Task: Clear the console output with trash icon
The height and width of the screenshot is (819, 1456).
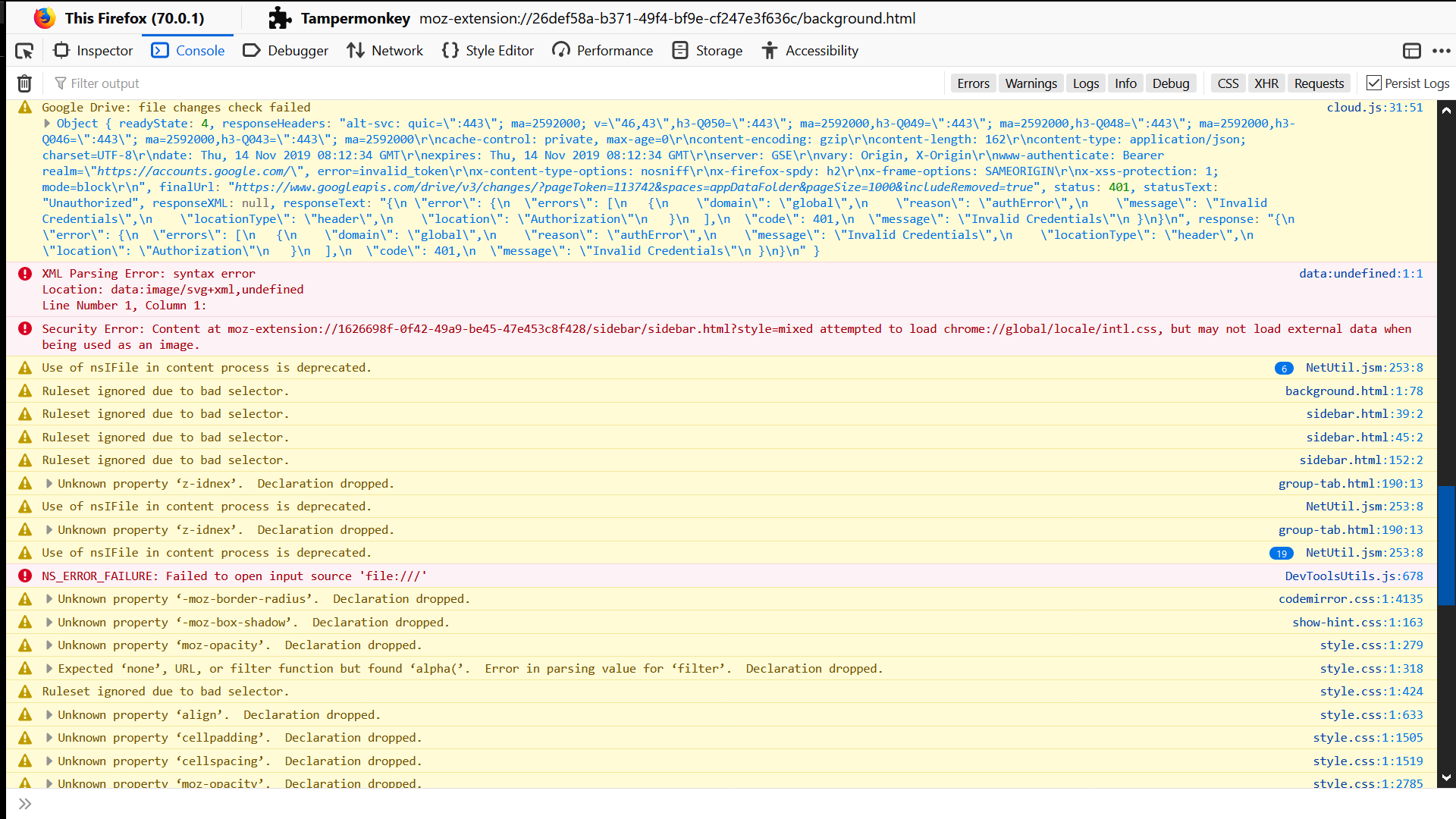Action: pos(24,83)
